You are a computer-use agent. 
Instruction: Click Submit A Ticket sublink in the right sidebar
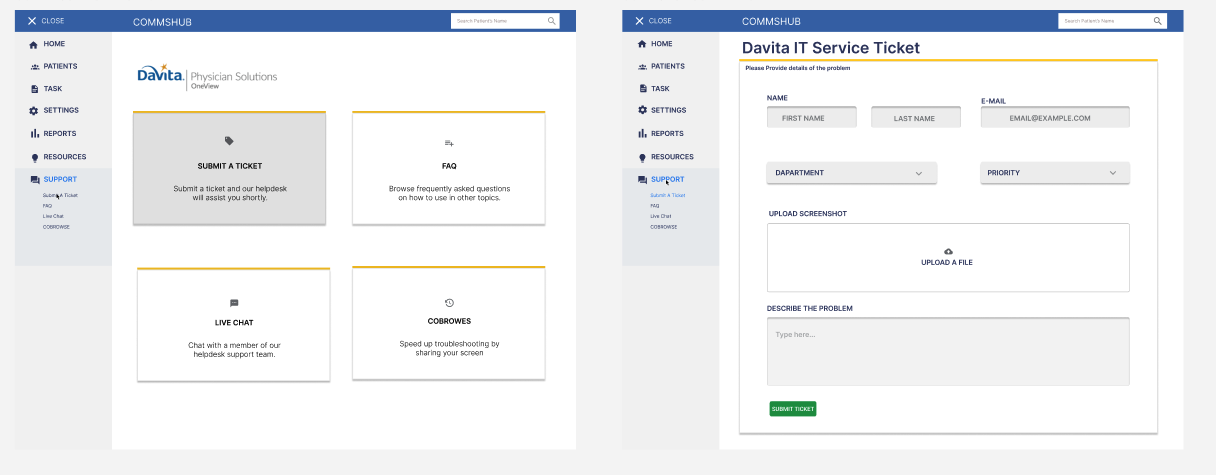tap(668, 195)
